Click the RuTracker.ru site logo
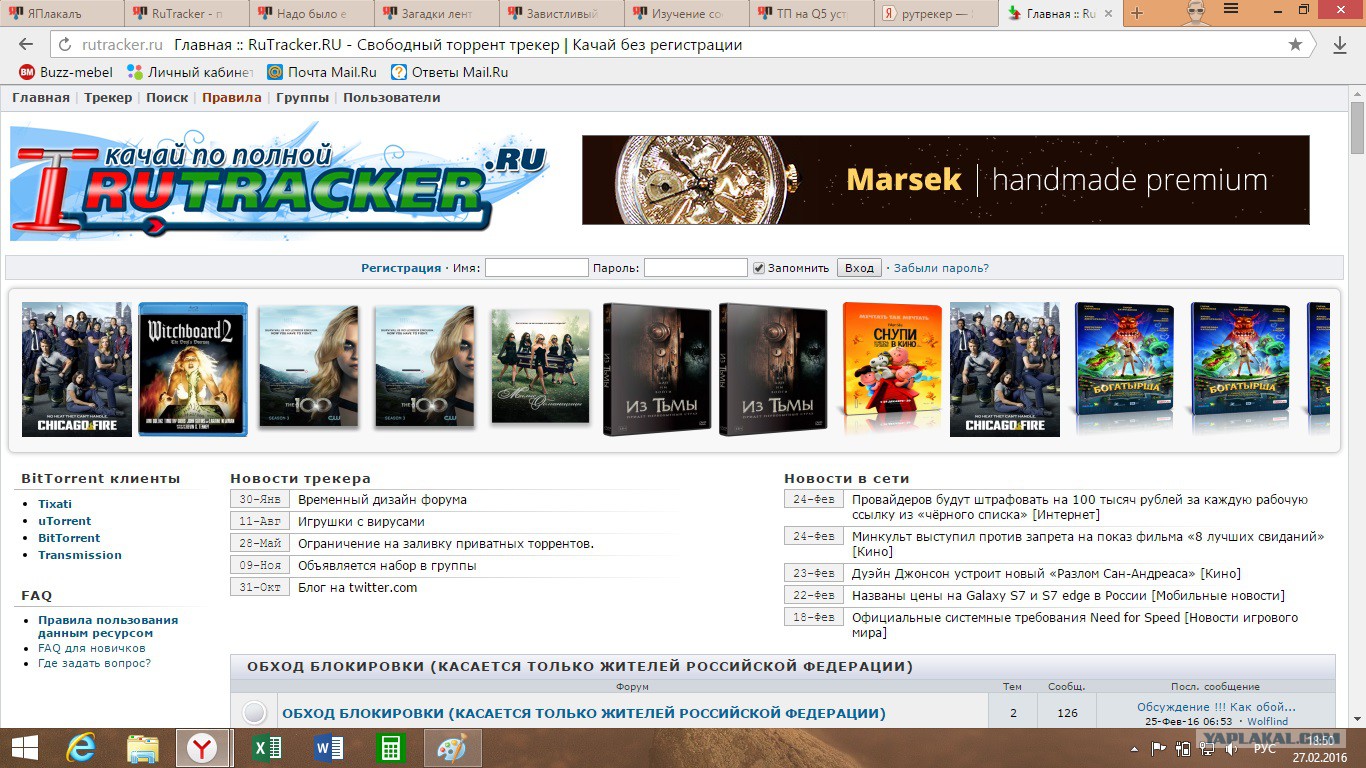This screenshot has width=1366, height=768. click(x=280, y=182)
